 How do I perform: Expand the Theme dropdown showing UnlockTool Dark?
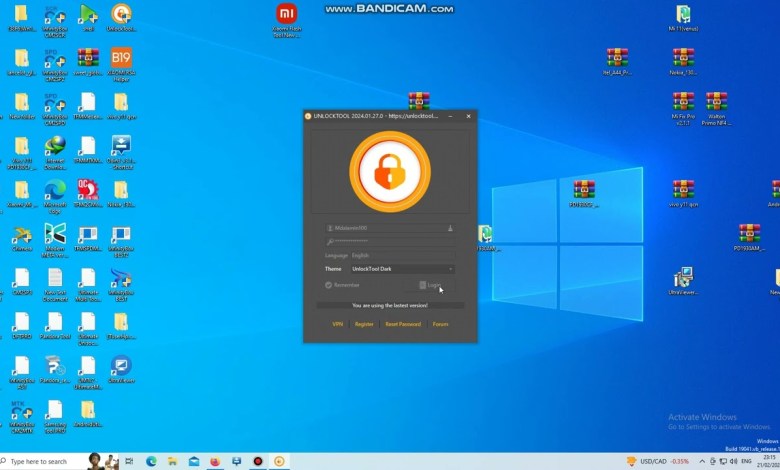[x=402, y=269]
